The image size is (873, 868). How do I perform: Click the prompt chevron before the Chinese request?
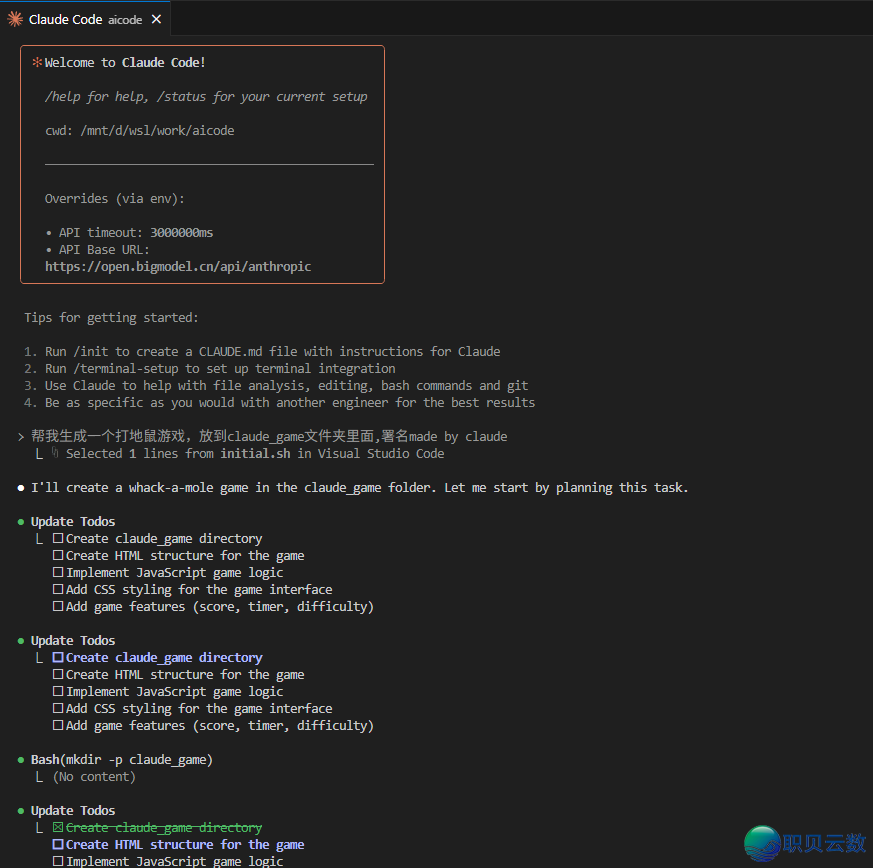pos(21,437)
